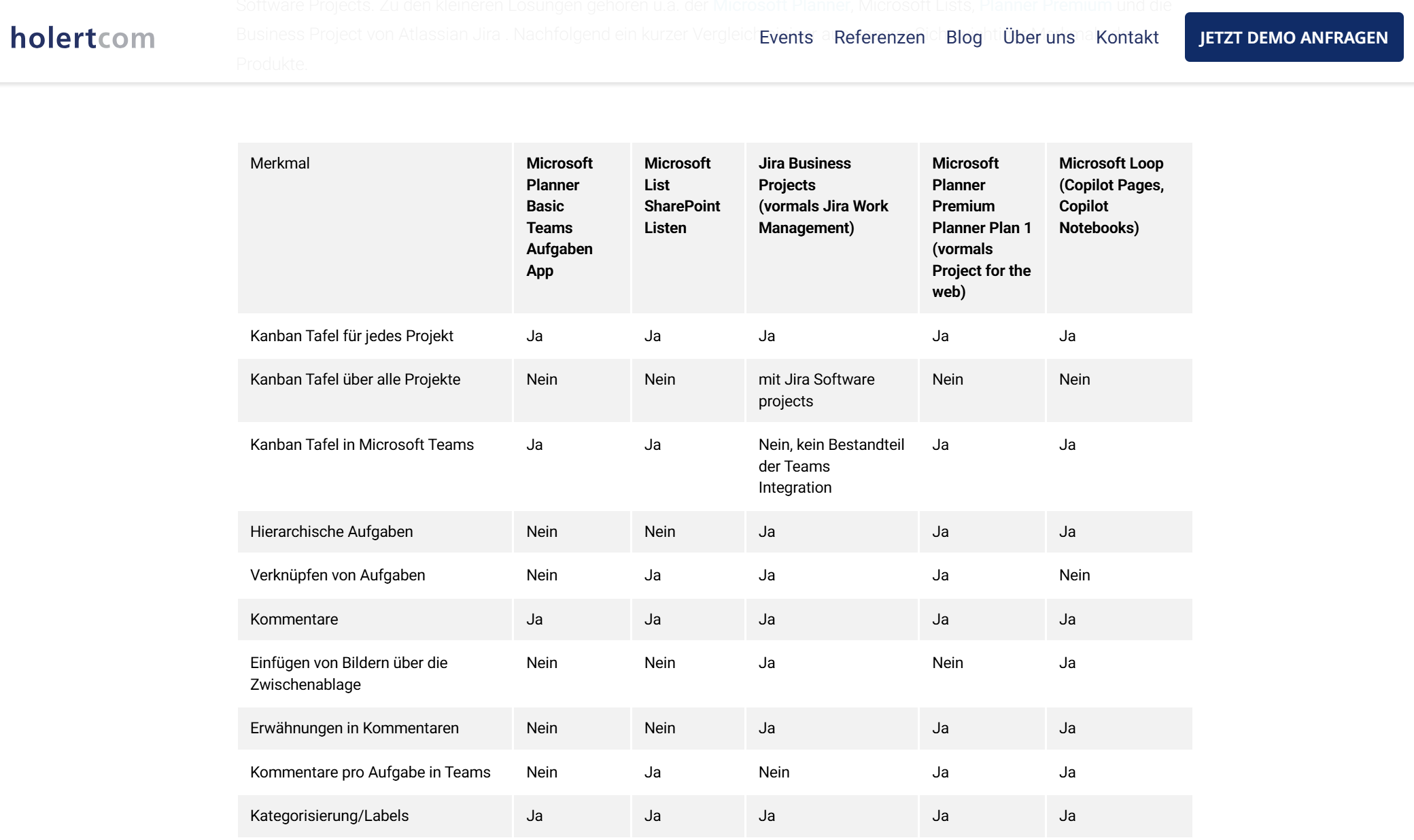Click the Microsoft Planner Premium column header
1414x840 pixels.
click(982, 228)
